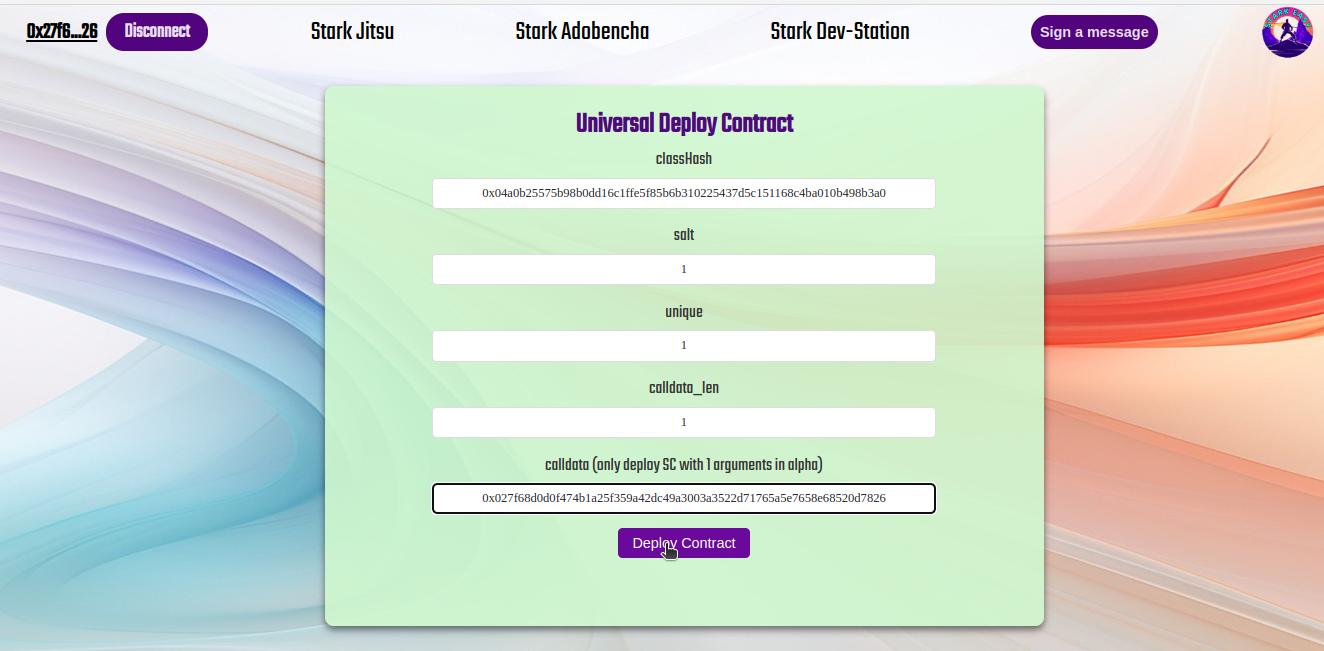This screenshot has width=1324, height=651.
Task: Click the unique label
Action: [684, 312]
